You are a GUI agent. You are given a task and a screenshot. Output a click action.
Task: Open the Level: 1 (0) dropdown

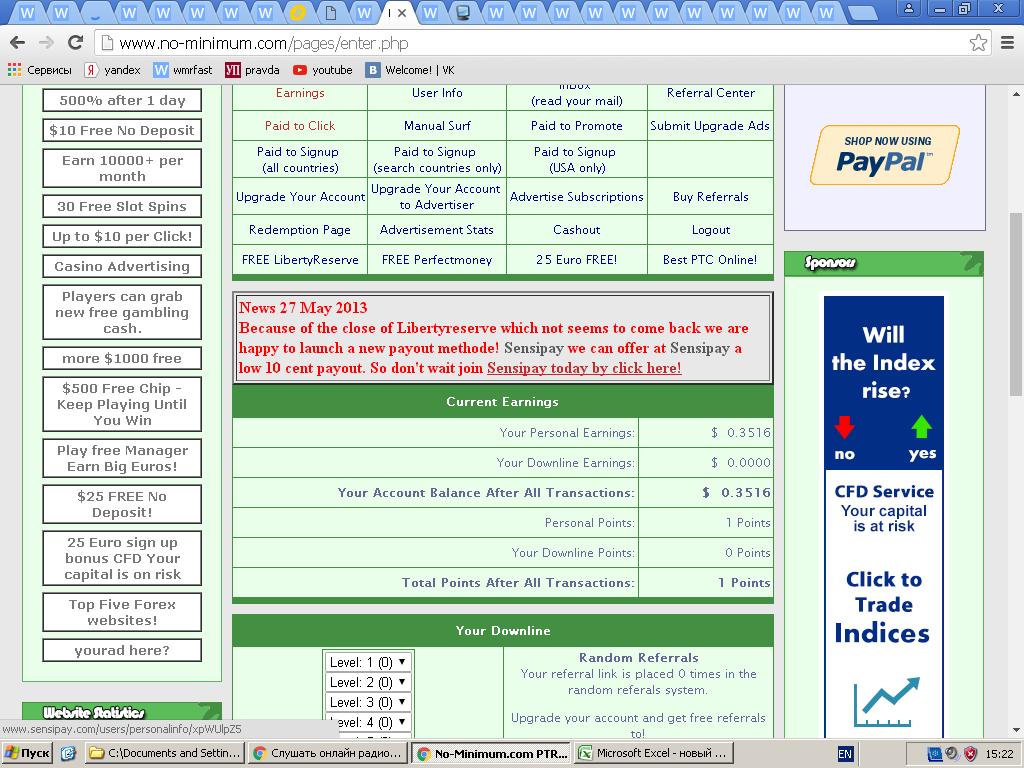[369, 662]
